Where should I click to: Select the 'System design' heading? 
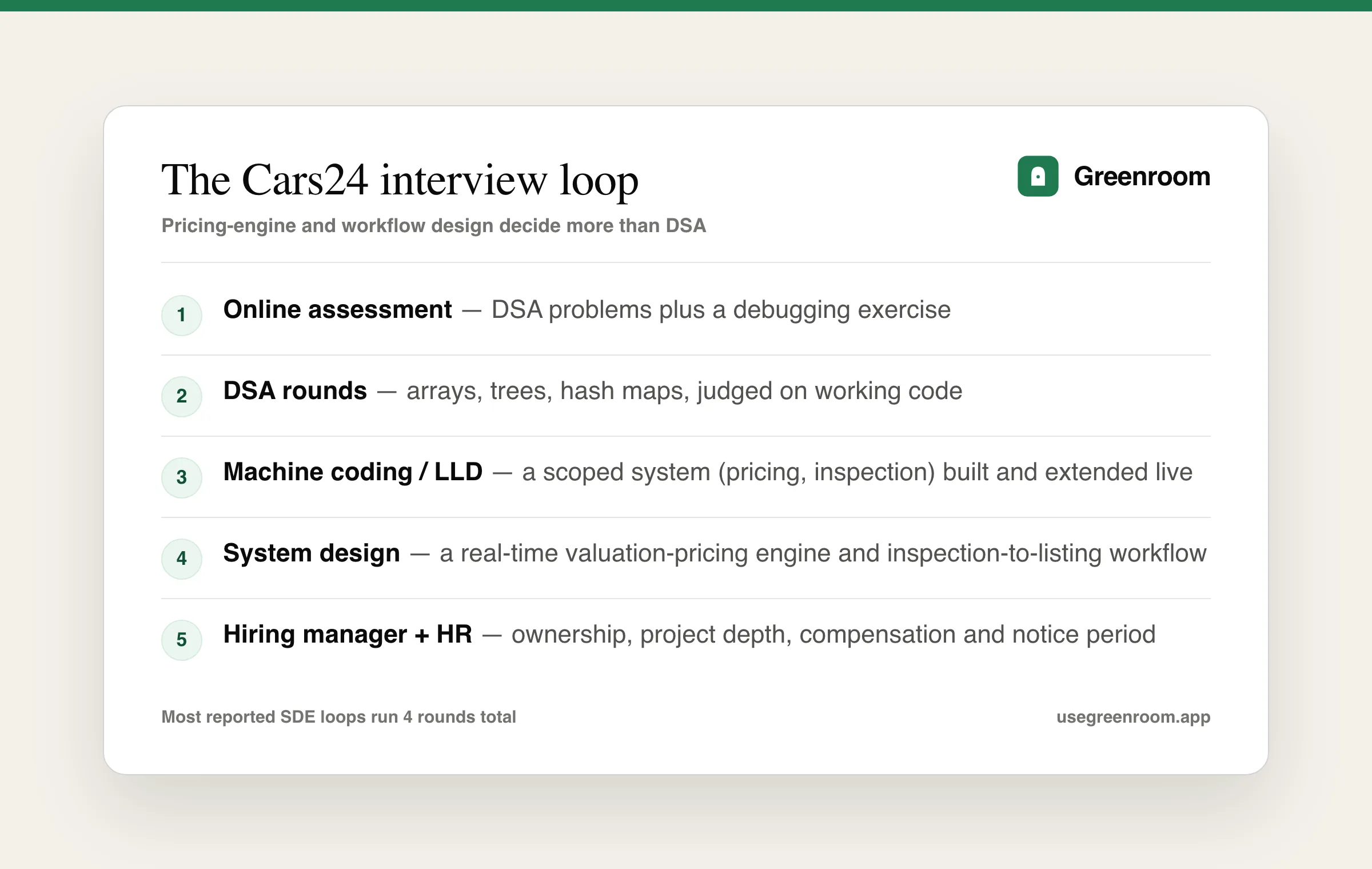pos(312,553)
